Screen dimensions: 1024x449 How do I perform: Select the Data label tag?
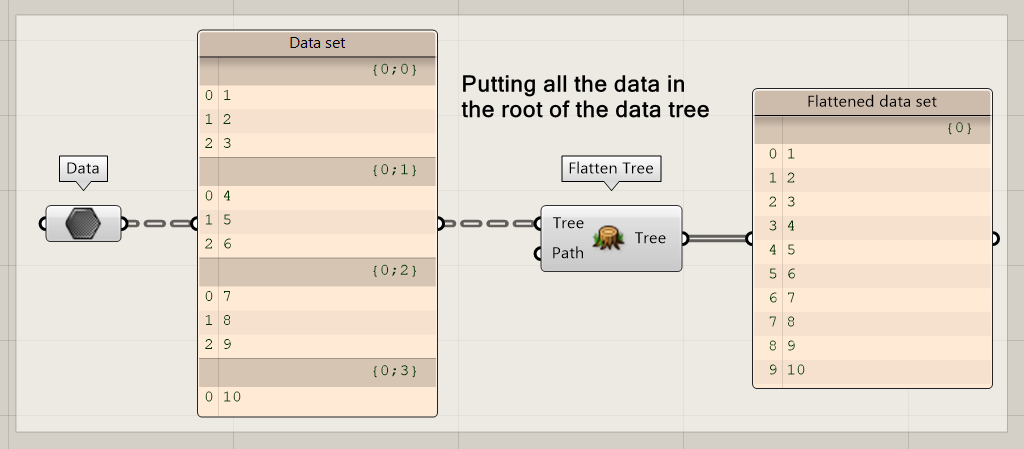coord(83,168)
